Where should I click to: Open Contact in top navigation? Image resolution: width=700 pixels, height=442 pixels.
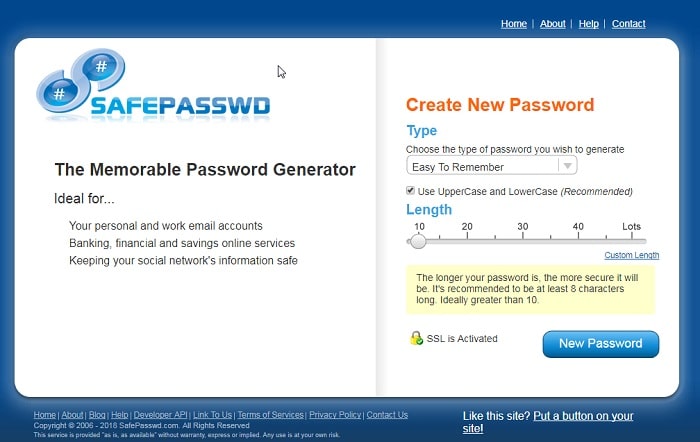(628, 24)
